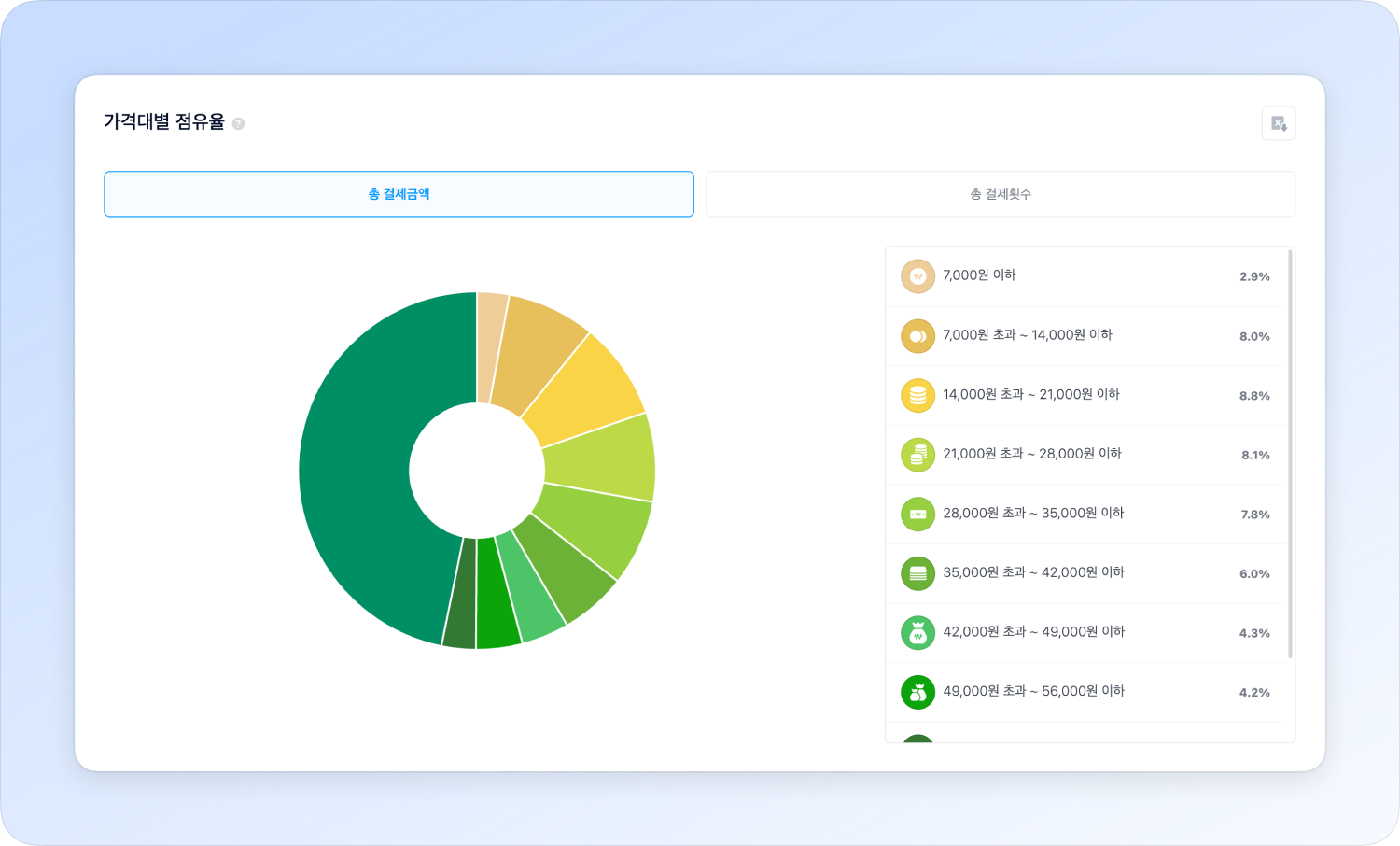Screen dimensions: 1400x846
Task: Click the 35,000원 초과 ~ 42,000원 이하 cash stack icon
Action: [x=917, y=573]
